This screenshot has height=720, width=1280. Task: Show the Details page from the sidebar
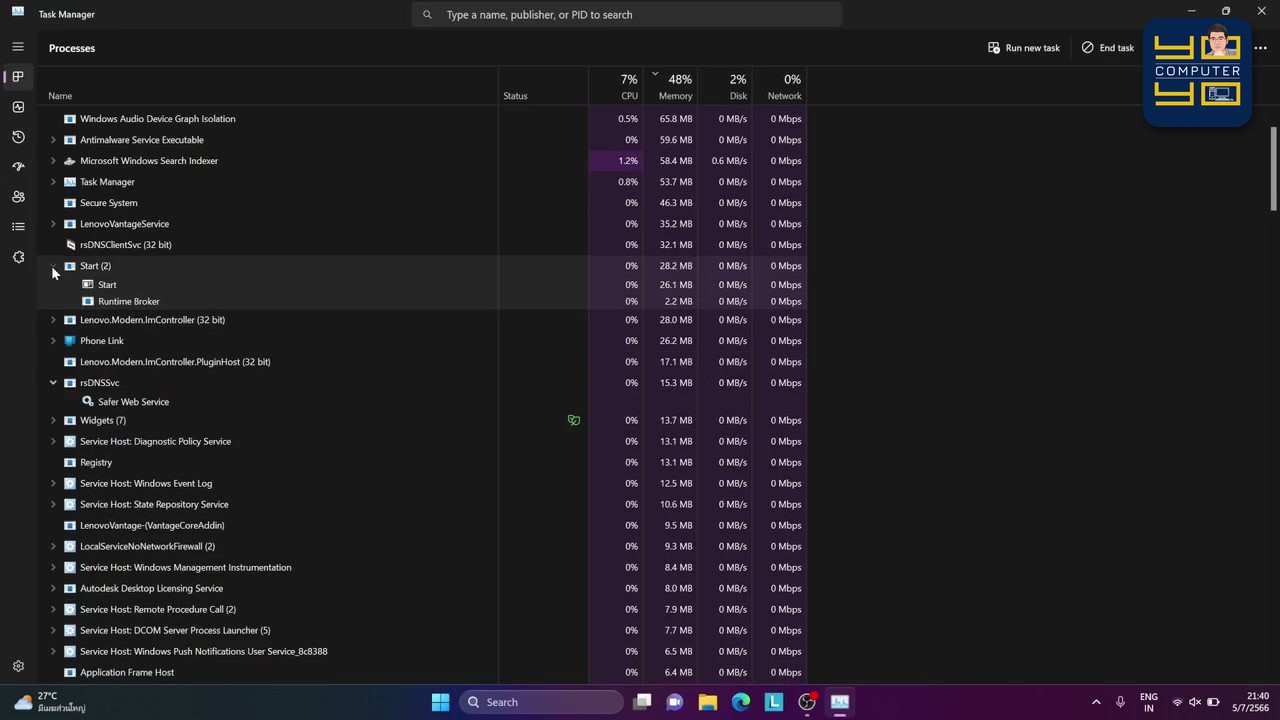tap(18, 227)
